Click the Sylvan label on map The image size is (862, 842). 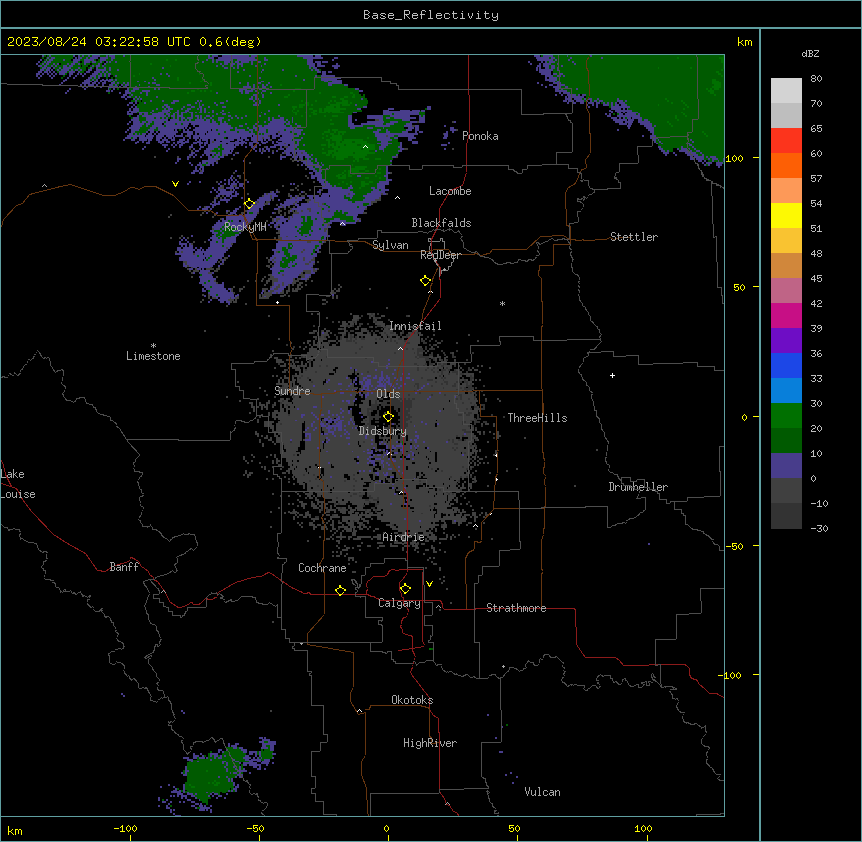390,245
